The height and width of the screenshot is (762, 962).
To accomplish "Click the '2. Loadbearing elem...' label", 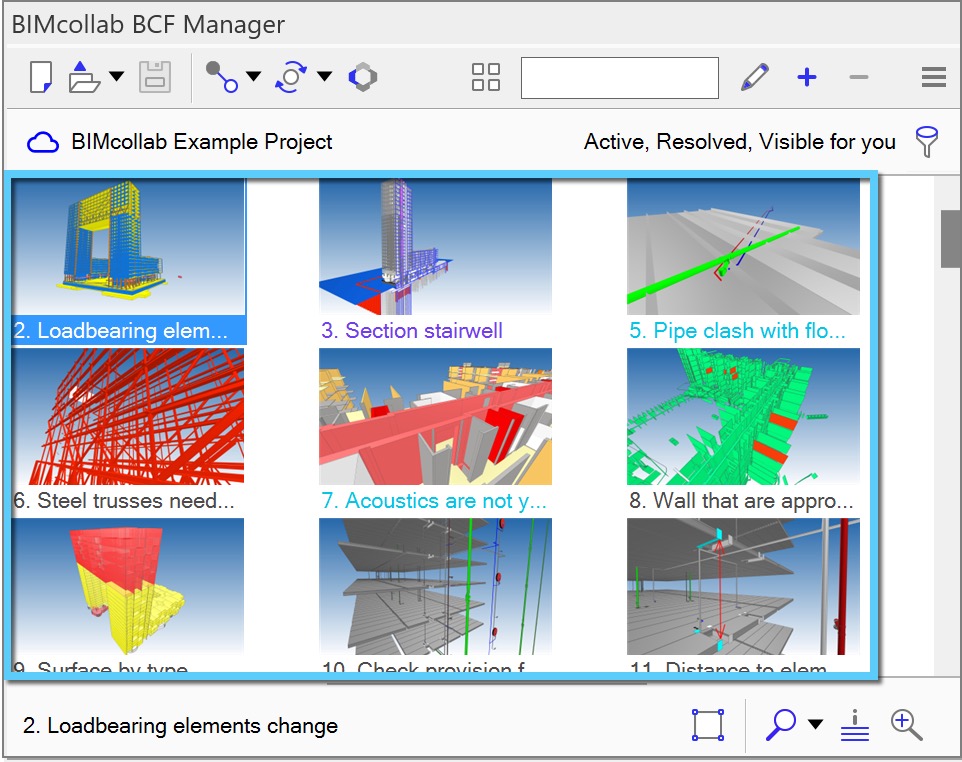I will click(121, 331).
